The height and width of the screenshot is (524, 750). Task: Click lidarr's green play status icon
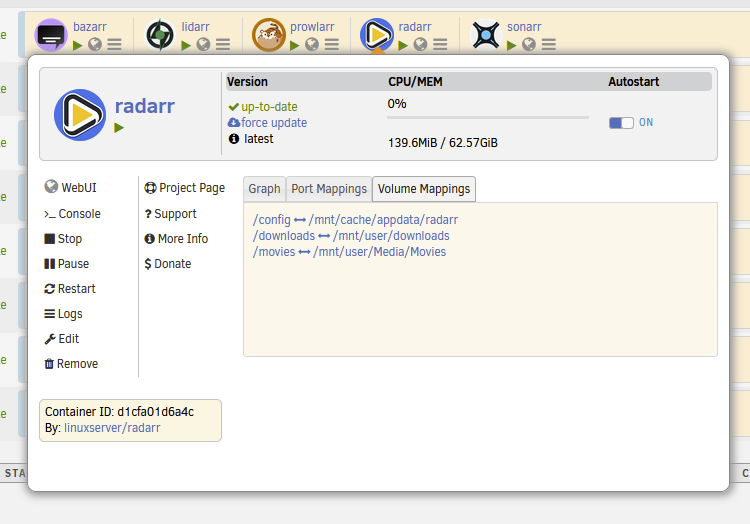point(186,45)
